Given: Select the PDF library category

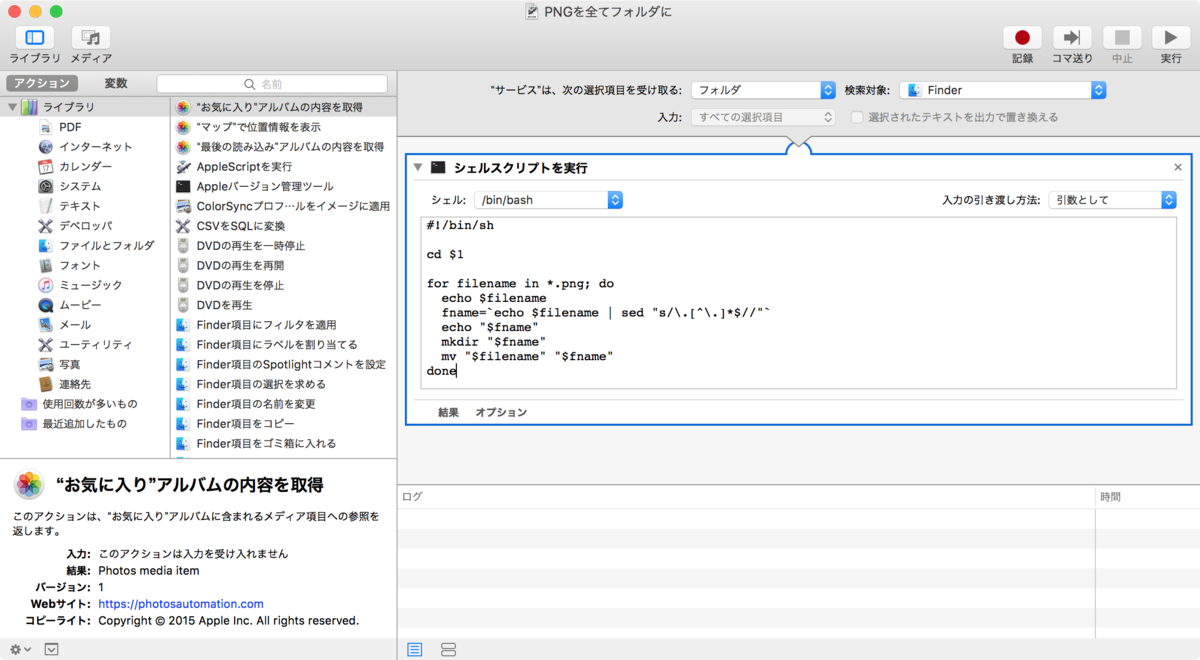Looking at the screenshot, I should (x=70, y=127).
